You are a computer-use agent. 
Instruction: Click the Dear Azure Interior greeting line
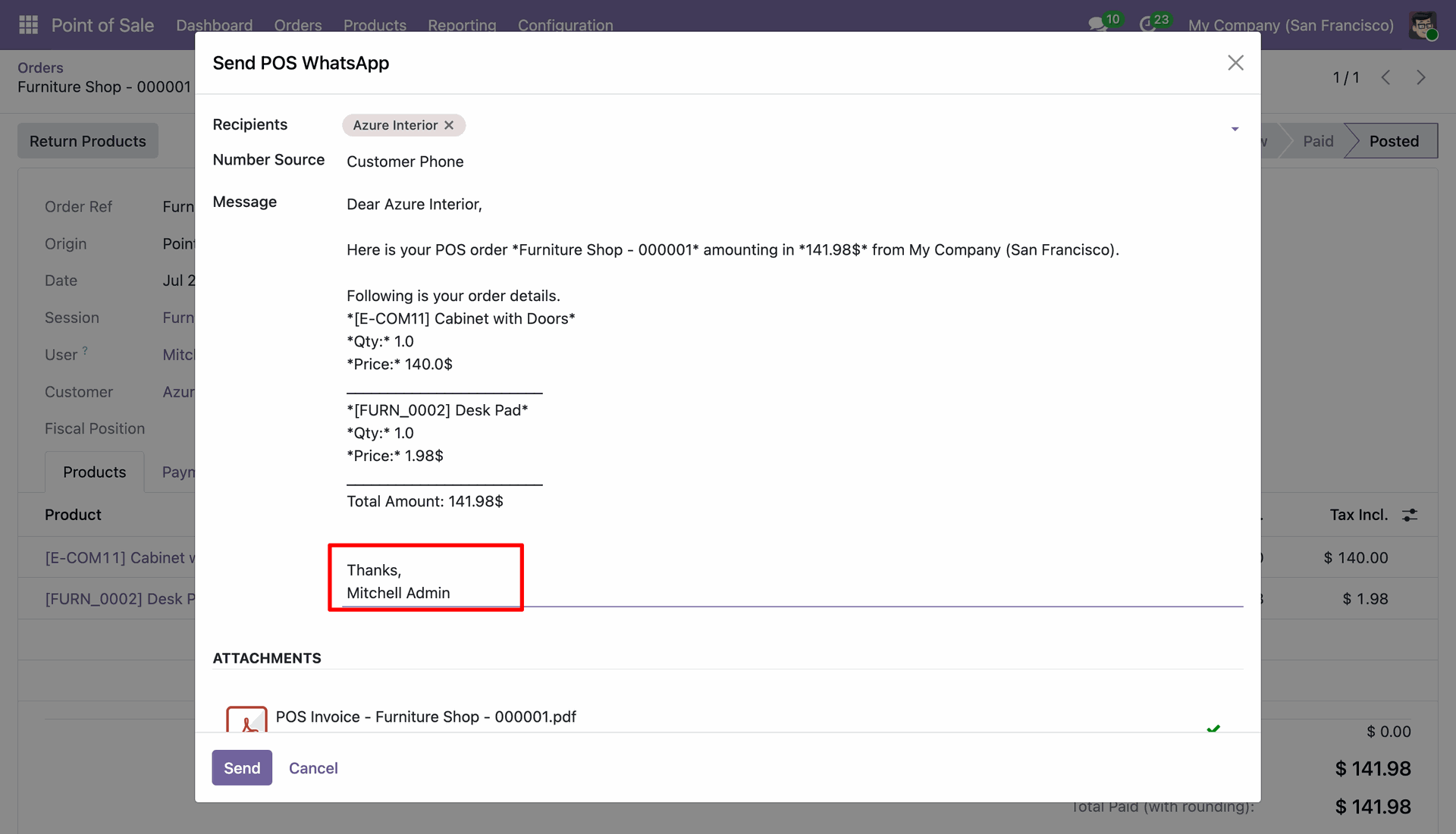[414, 204]
